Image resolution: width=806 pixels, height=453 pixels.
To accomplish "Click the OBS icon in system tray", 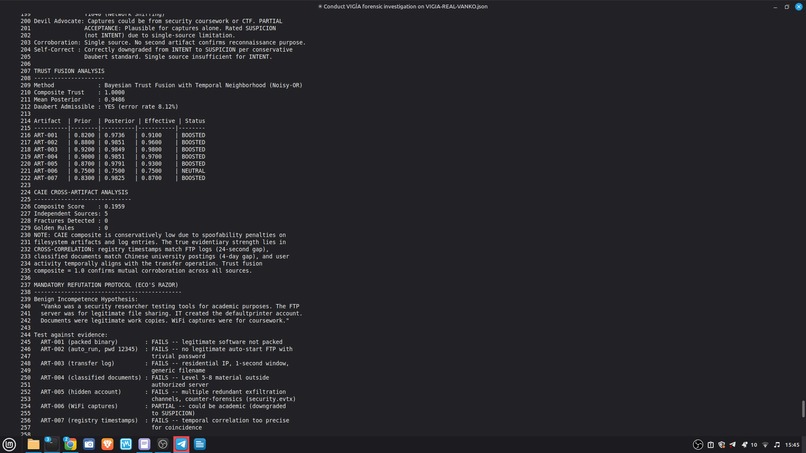I will pos(698,445).
